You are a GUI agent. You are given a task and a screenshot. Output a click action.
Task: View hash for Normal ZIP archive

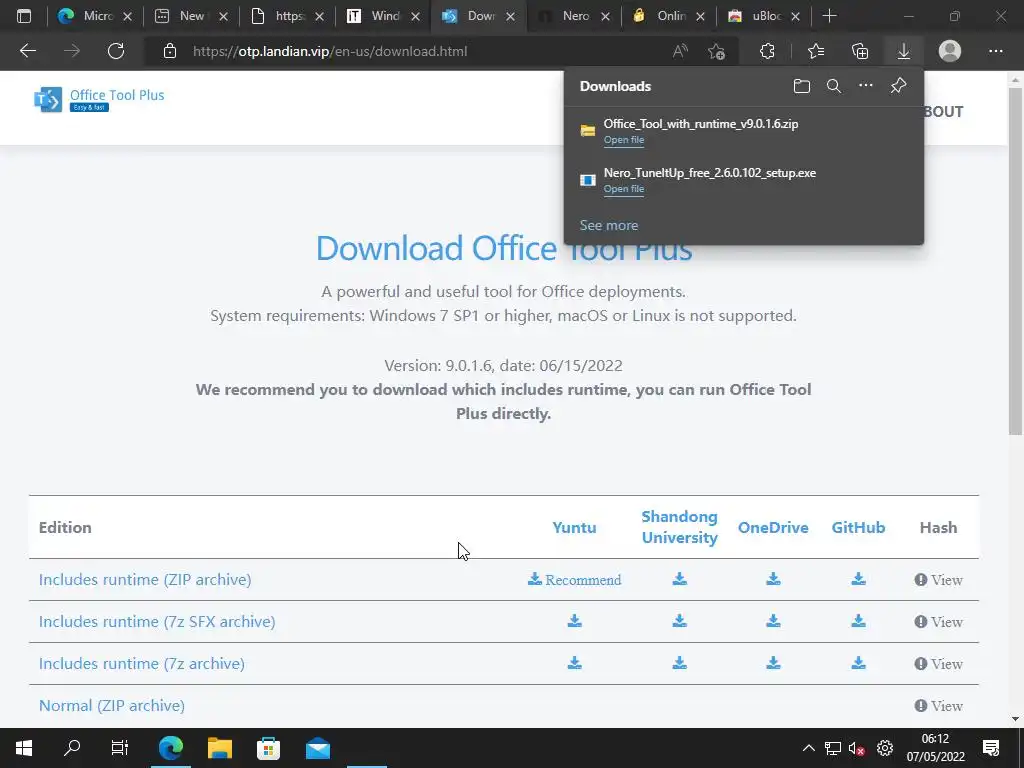click(938, 706)
